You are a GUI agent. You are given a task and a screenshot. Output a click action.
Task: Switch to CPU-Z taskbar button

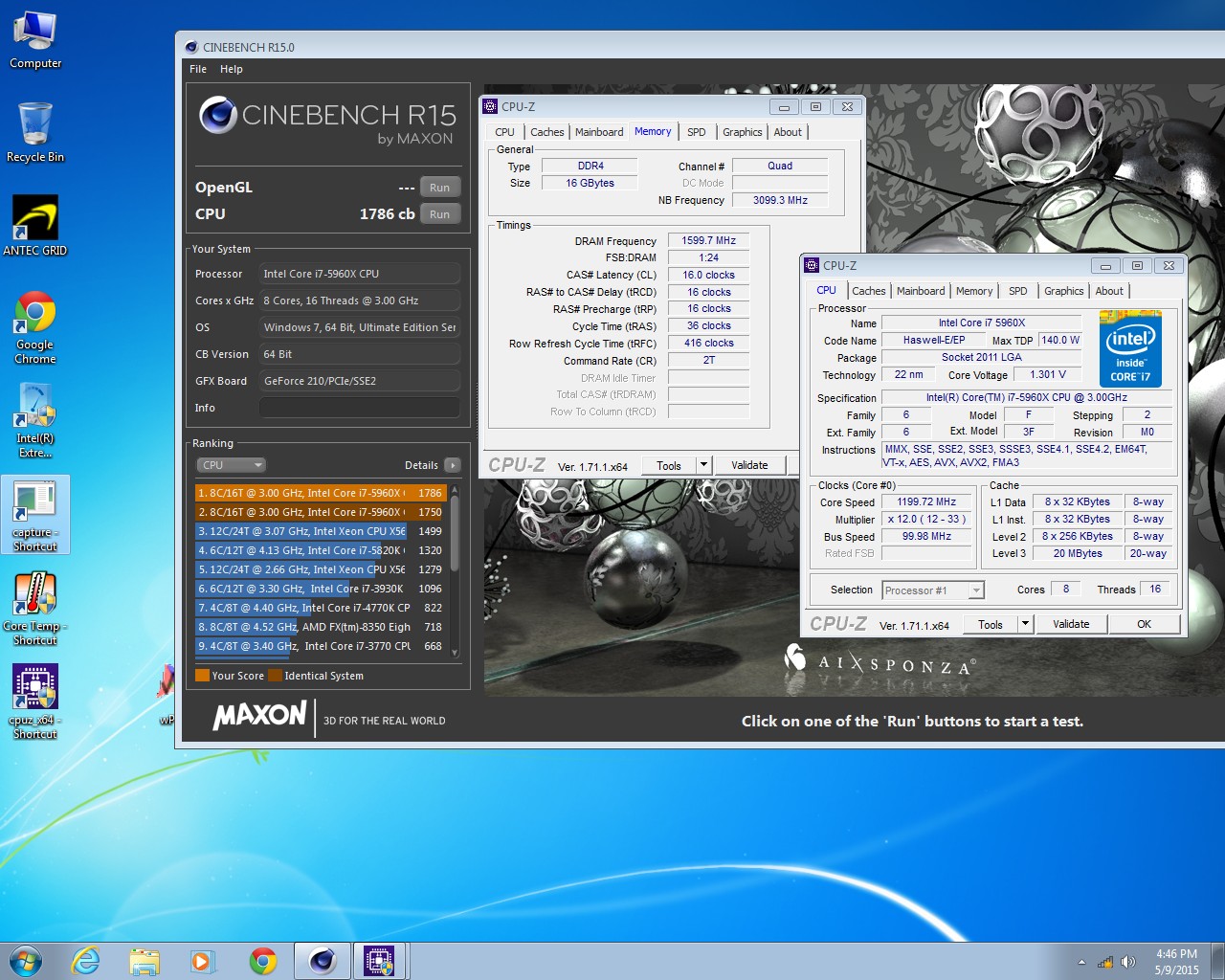[380, 961]
